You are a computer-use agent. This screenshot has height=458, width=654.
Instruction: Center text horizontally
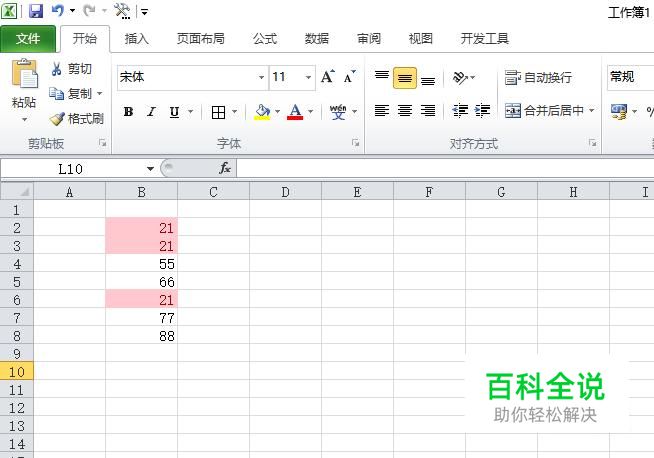405,111
